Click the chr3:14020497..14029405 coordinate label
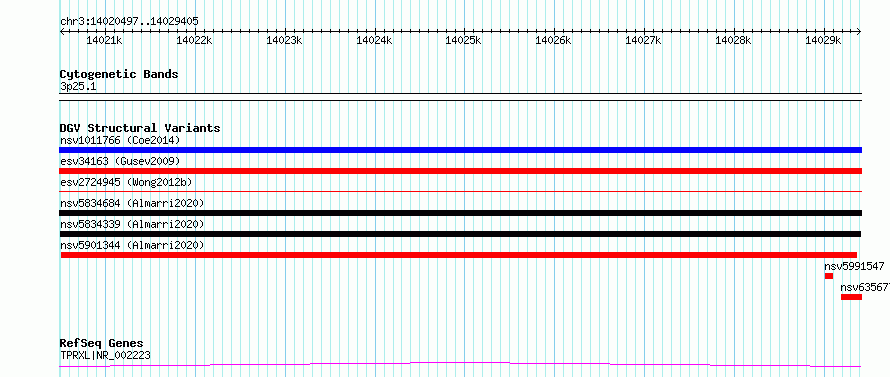The image size is (890, 377). [129, 21]
